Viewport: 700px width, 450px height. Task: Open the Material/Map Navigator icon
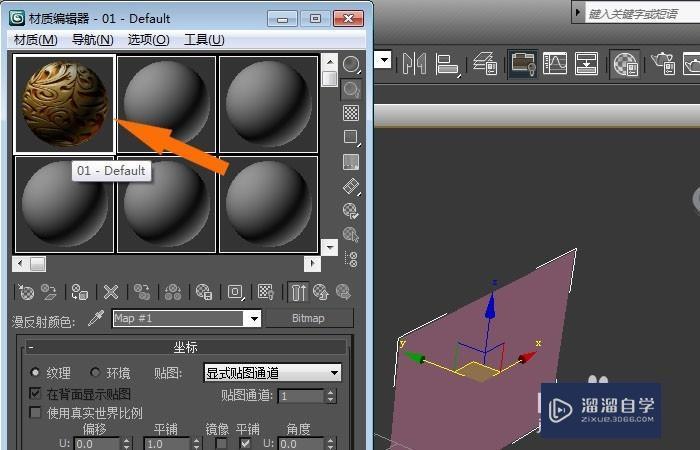click(x=351, y=259)
